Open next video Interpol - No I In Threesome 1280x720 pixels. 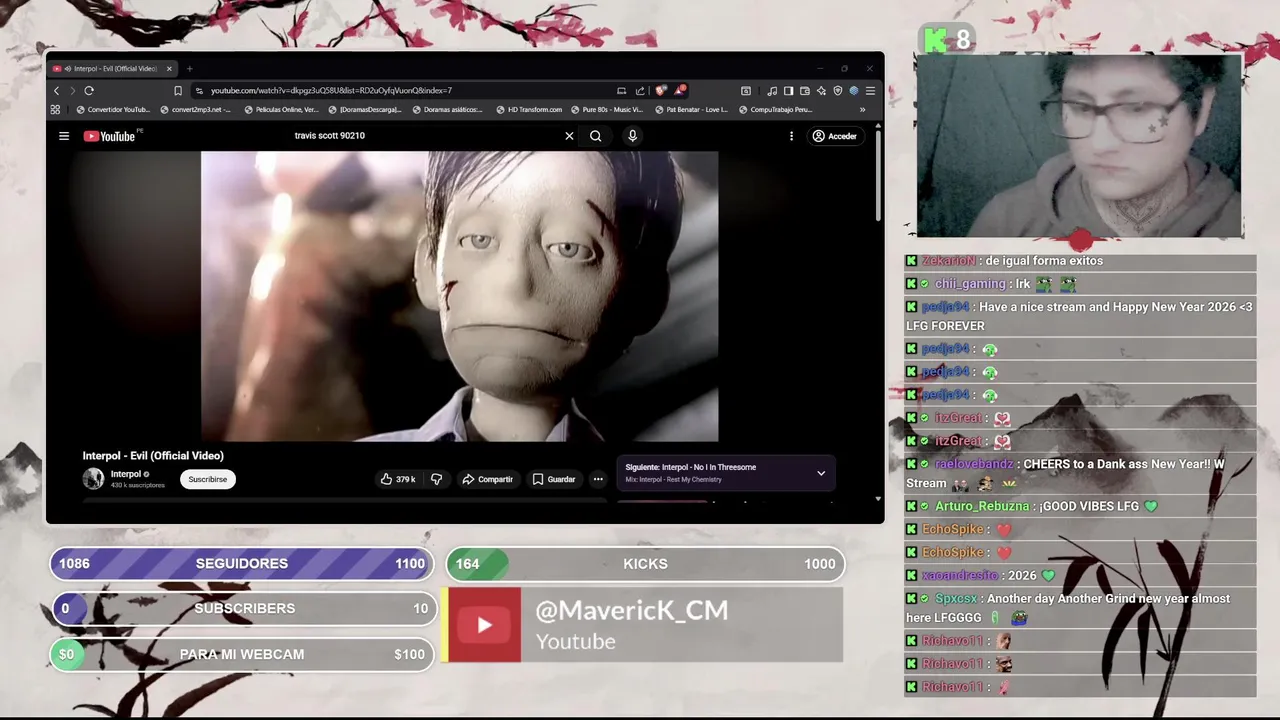(x=691, y=467)
